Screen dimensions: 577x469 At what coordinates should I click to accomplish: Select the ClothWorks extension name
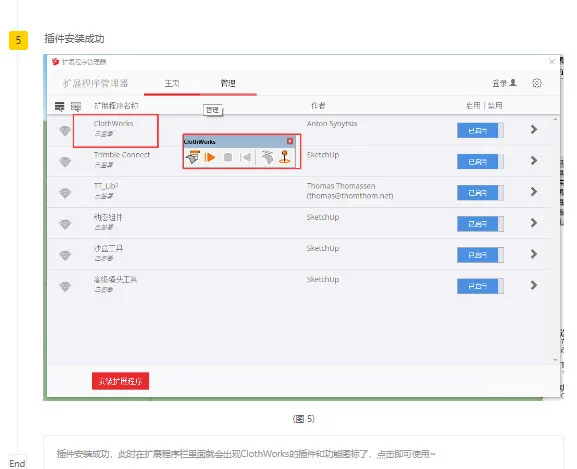[x=113, y=124]
